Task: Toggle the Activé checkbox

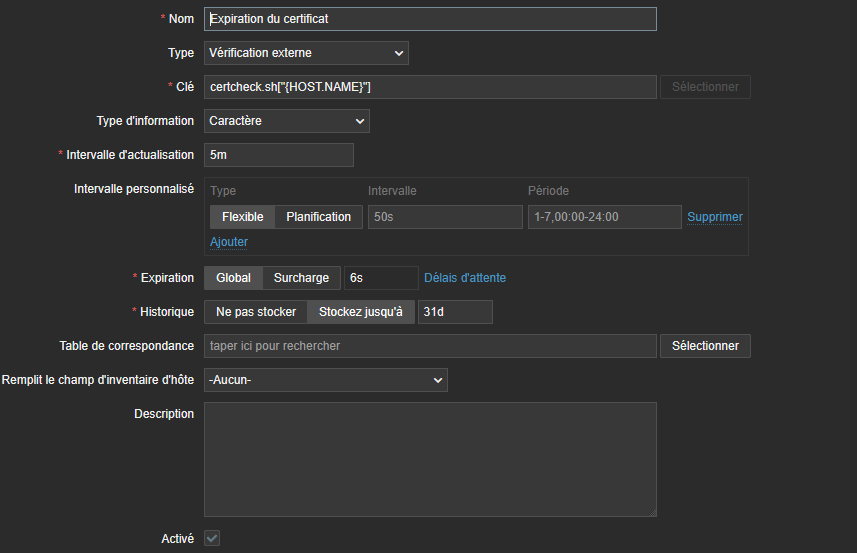Action: [212, 538]
